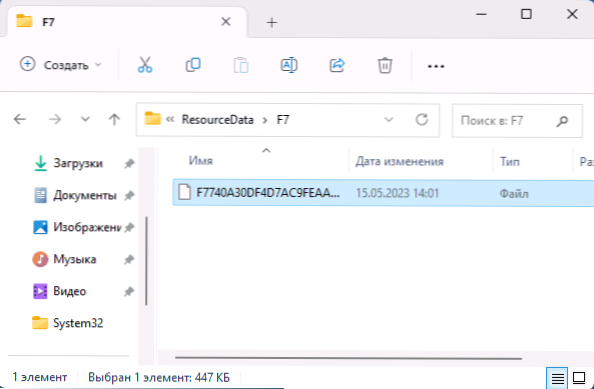This screenshot has width=594, height=389.
Task: Click the Share icon in toolbar
Action: click(337, 65)
